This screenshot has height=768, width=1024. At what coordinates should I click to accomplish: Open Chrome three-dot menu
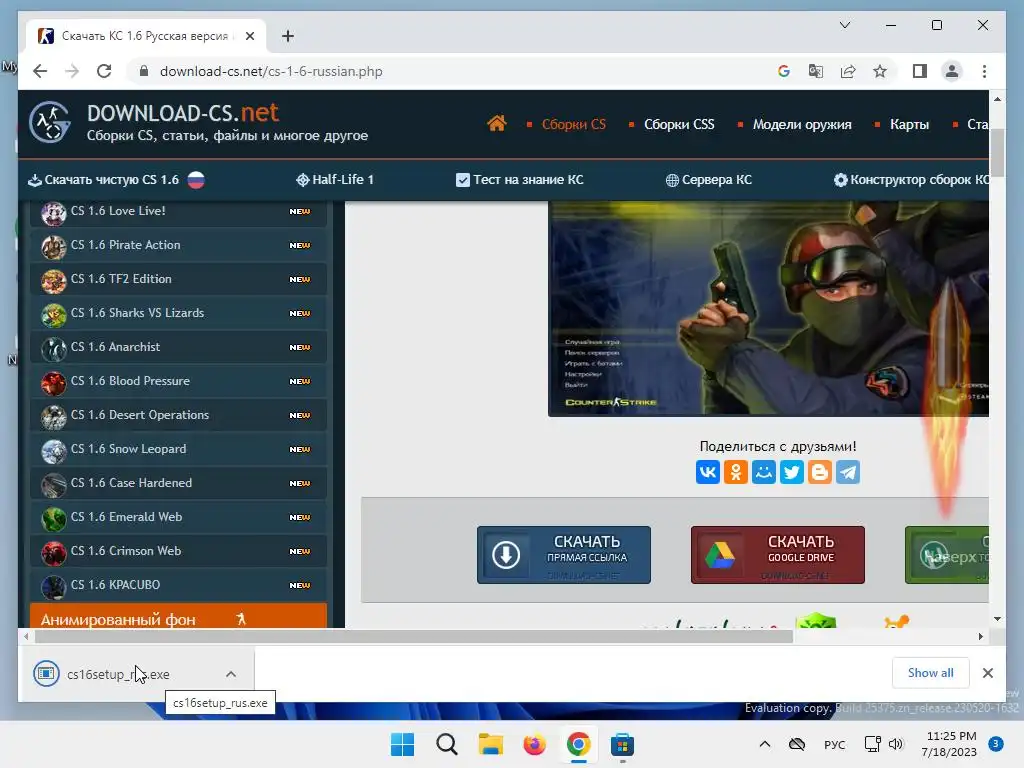tap(984, 71)
